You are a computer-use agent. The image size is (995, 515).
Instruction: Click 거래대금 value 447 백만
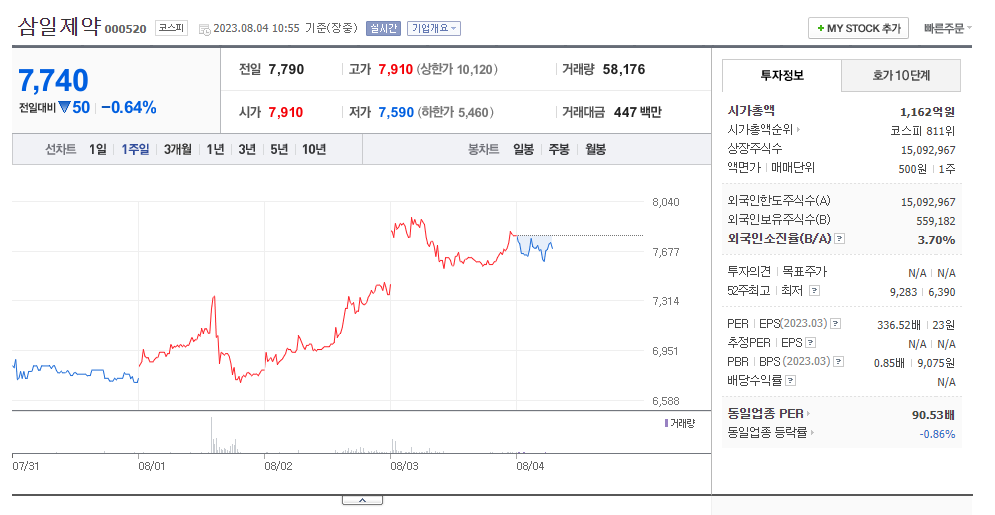[x=638, y=112]
